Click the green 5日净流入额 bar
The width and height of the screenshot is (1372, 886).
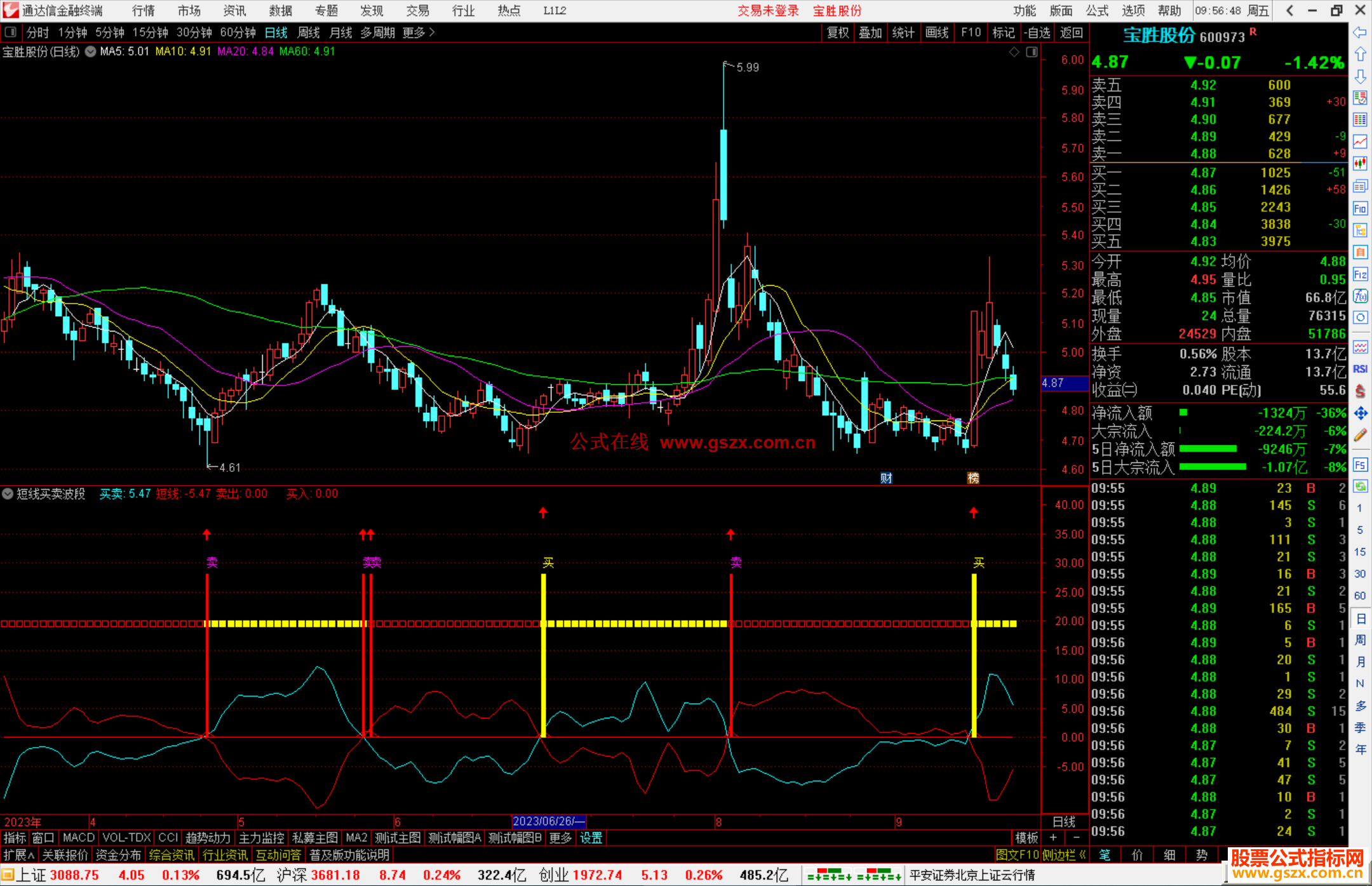(1207, 449)
